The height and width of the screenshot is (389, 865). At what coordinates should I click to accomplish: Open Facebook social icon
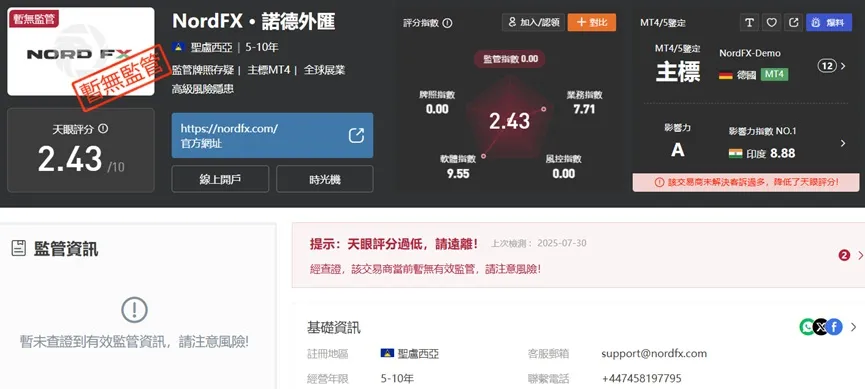[835, 327]
